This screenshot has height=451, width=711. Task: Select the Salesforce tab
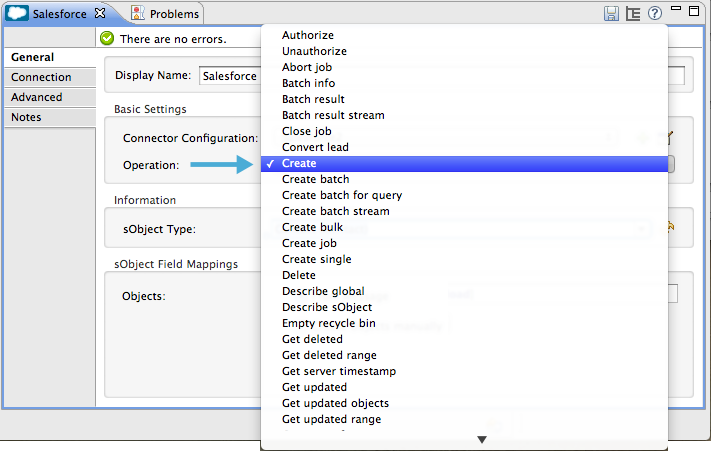point(59,14)
